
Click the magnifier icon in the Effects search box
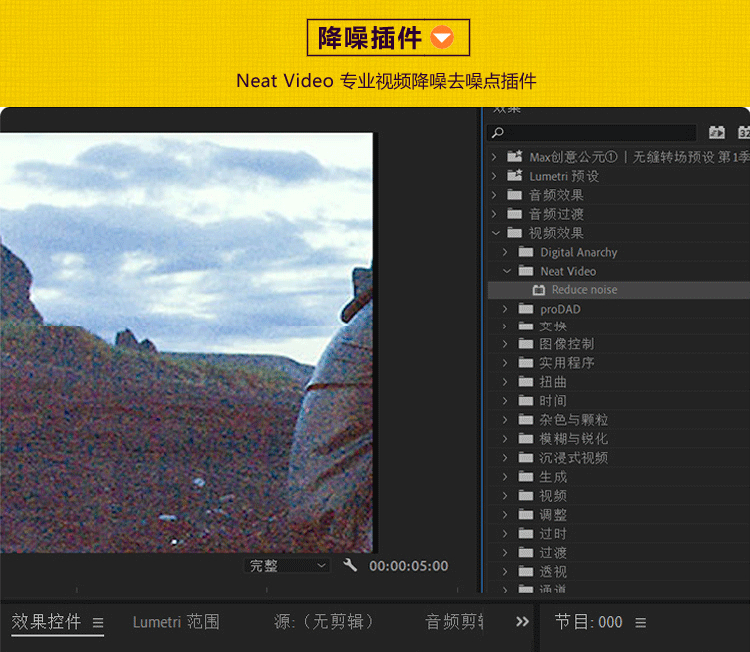pos(497,133)
